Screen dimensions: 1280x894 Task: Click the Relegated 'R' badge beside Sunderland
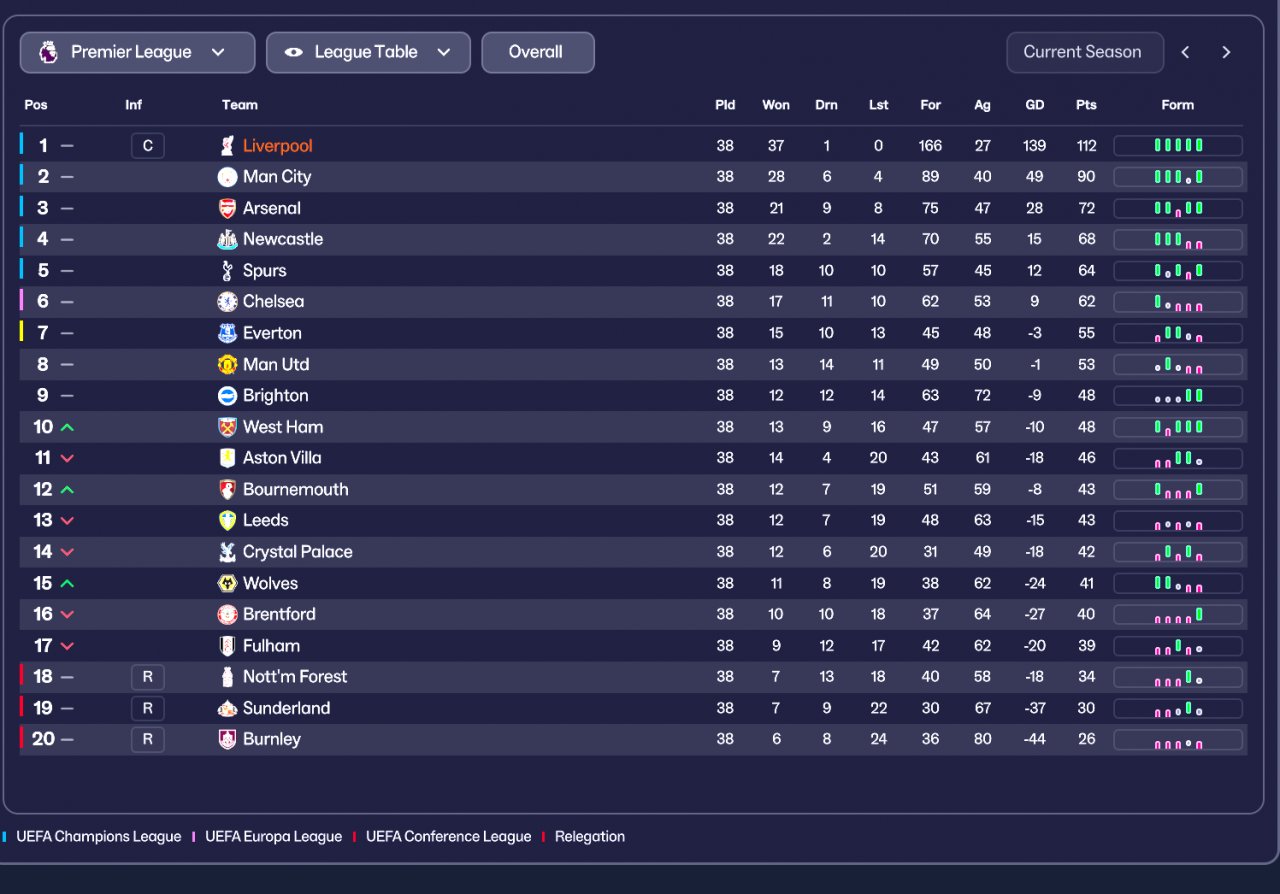pyautogui.click(x=147, y=708)
